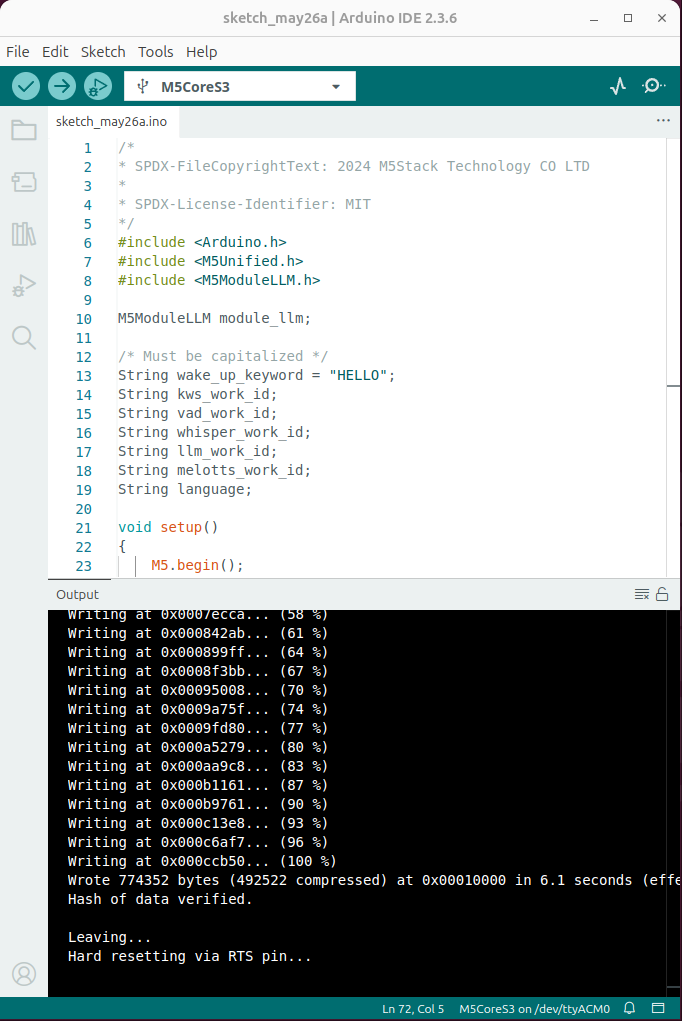The height and width of the screenshot is (1021, 682).
Task: Click 'M5ModuleLLM module_llm;' declaration
Action: [214, 318]
